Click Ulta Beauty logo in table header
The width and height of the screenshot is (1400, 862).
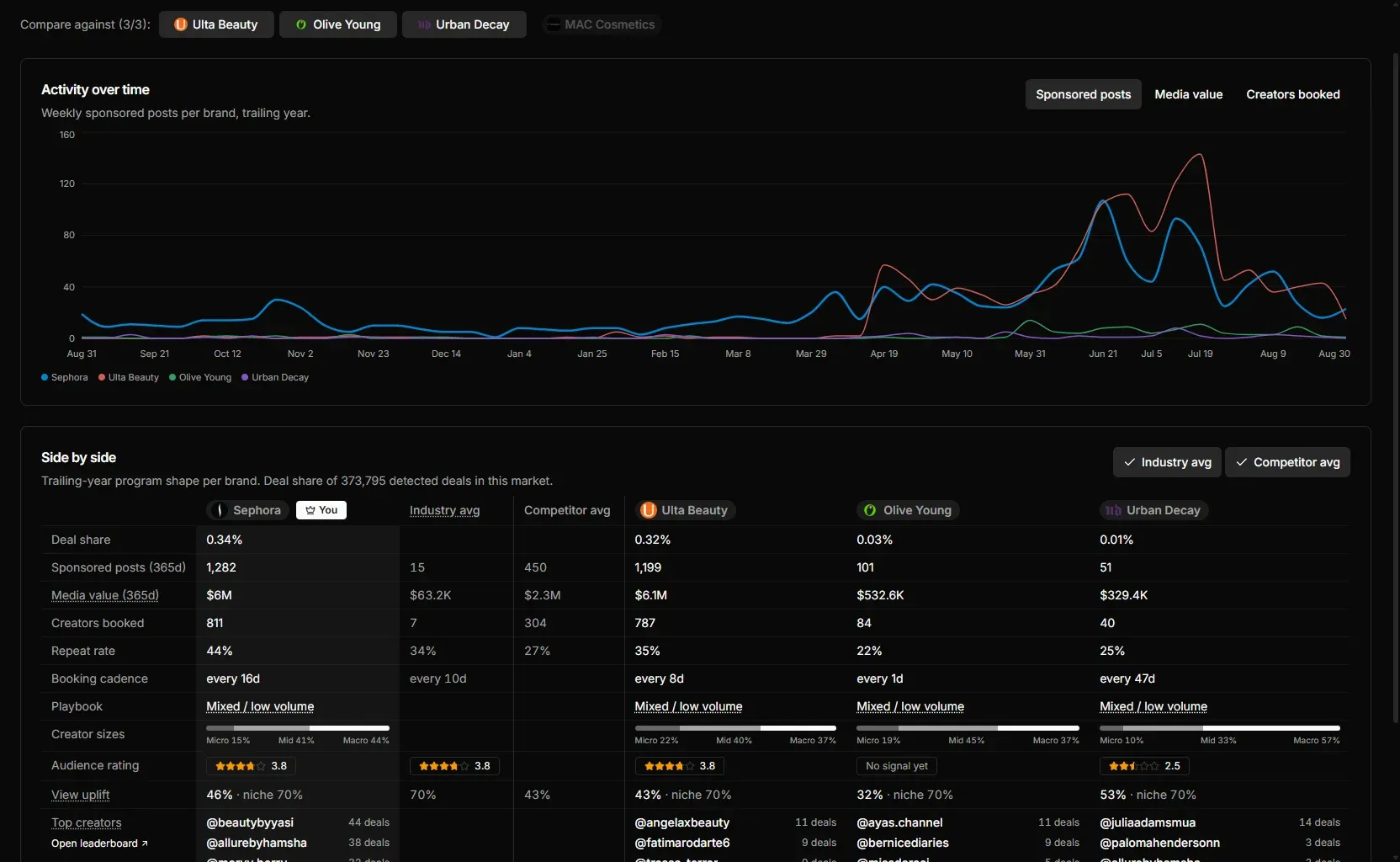649,510
